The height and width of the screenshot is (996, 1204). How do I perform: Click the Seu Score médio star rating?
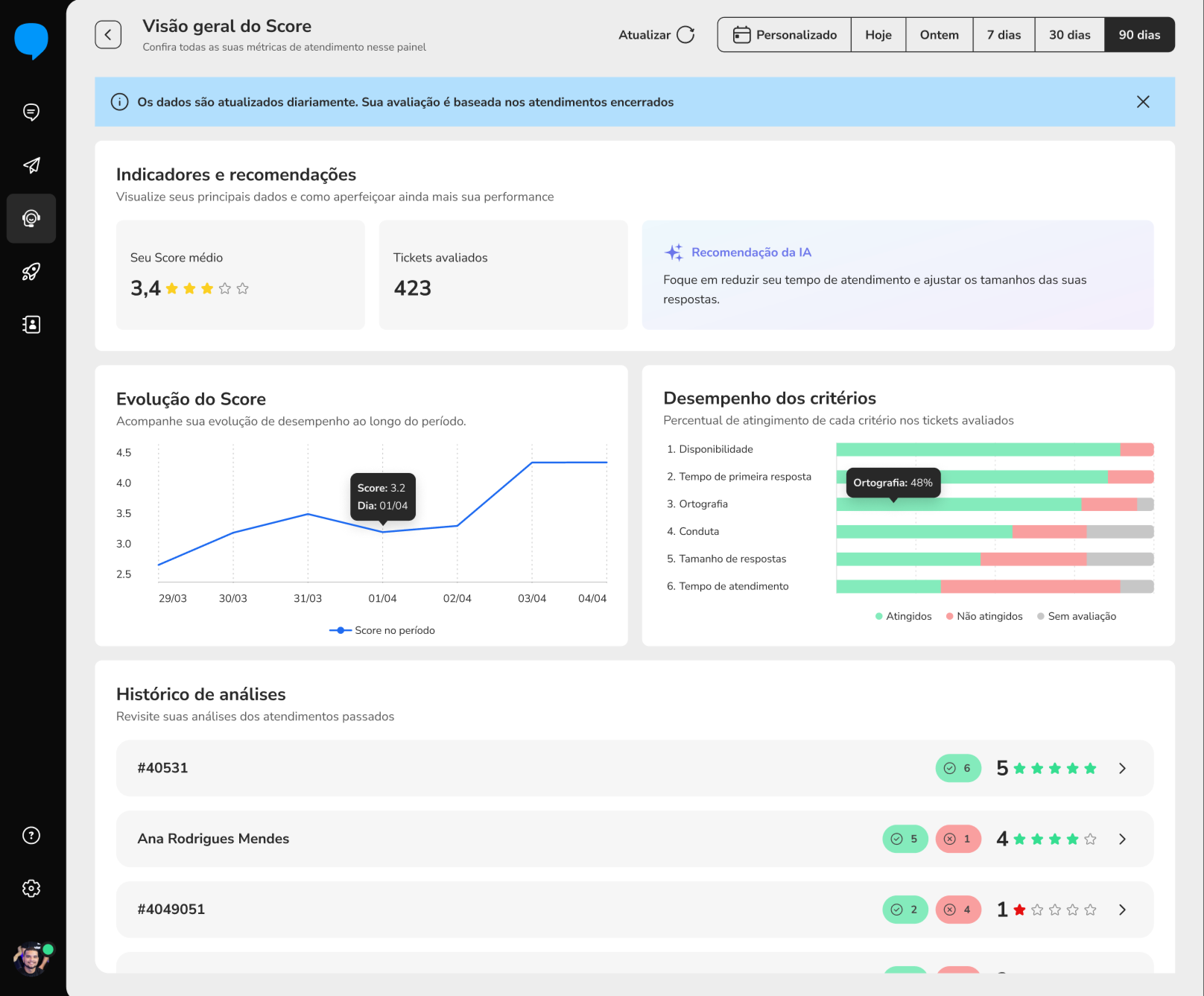[207, 288]
